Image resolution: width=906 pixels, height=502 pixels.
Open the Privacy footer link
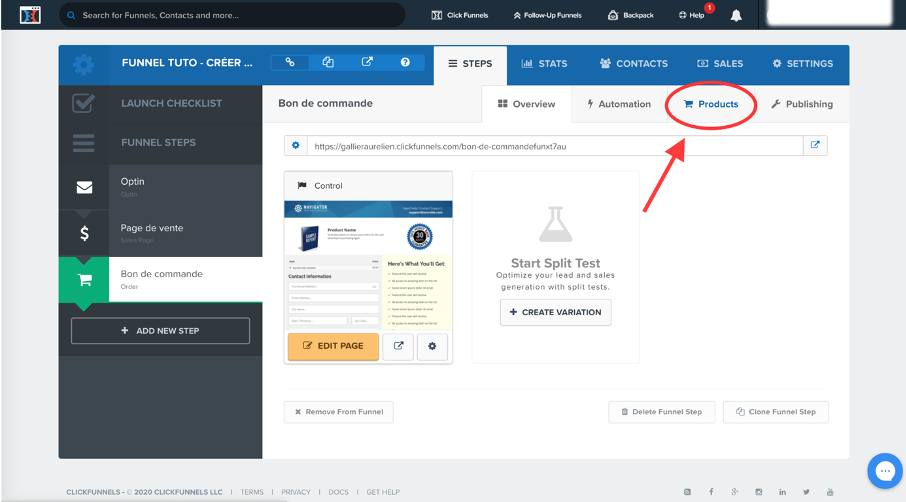(296, 492)
